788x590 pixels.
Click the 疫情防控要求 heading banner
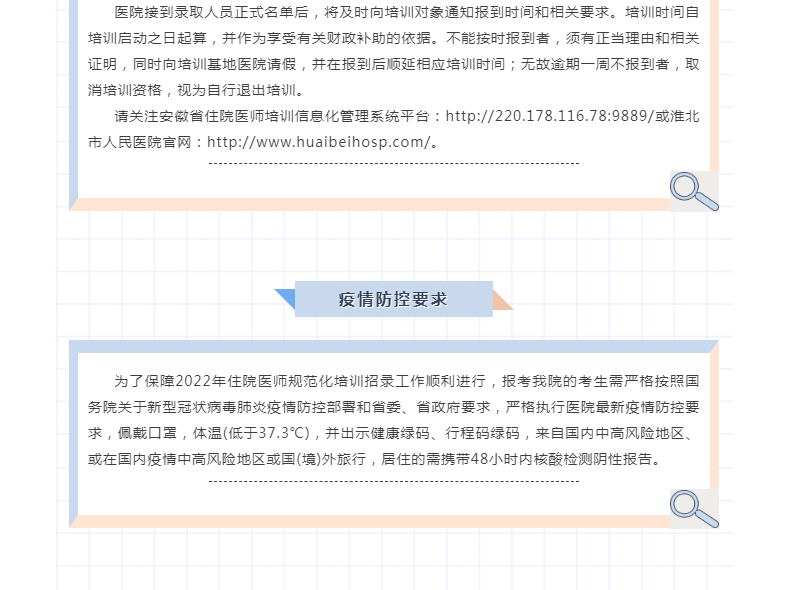[393, 299]
